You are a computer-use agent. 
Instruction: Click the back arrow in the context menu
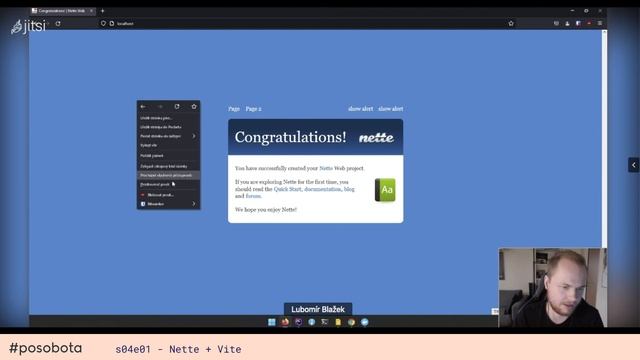tap(143, 107)
